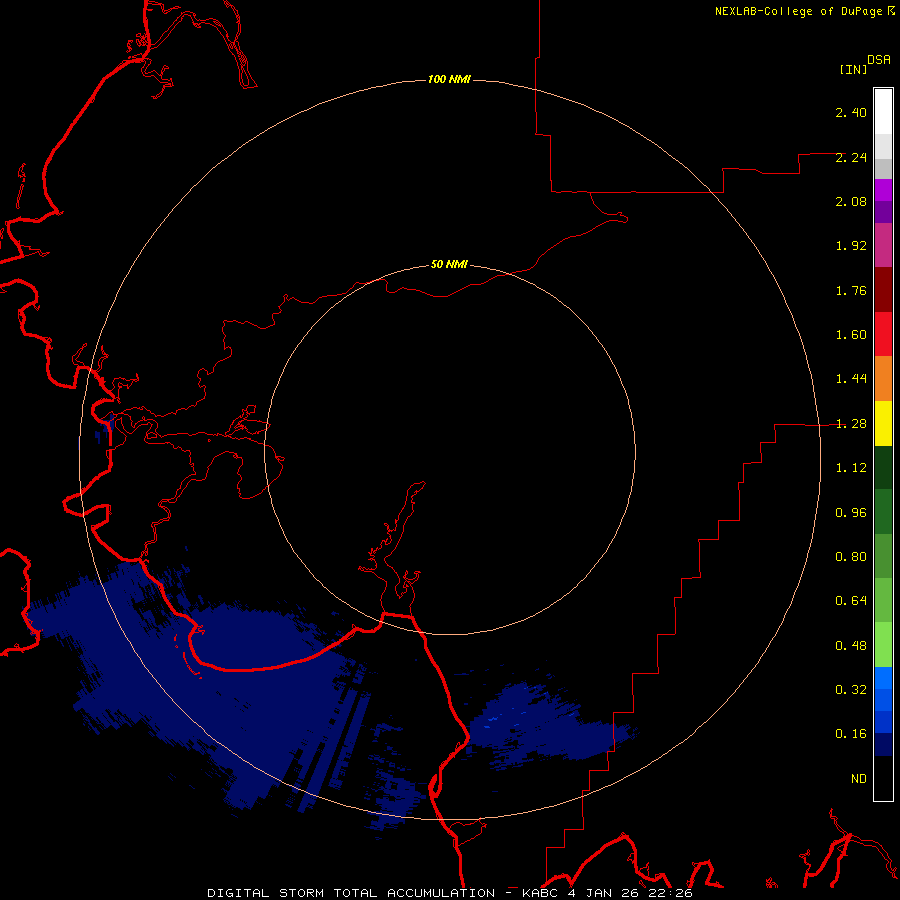Select the 1.60 legend value
Screen dimensions: 900x900
[x=851, y=335]
